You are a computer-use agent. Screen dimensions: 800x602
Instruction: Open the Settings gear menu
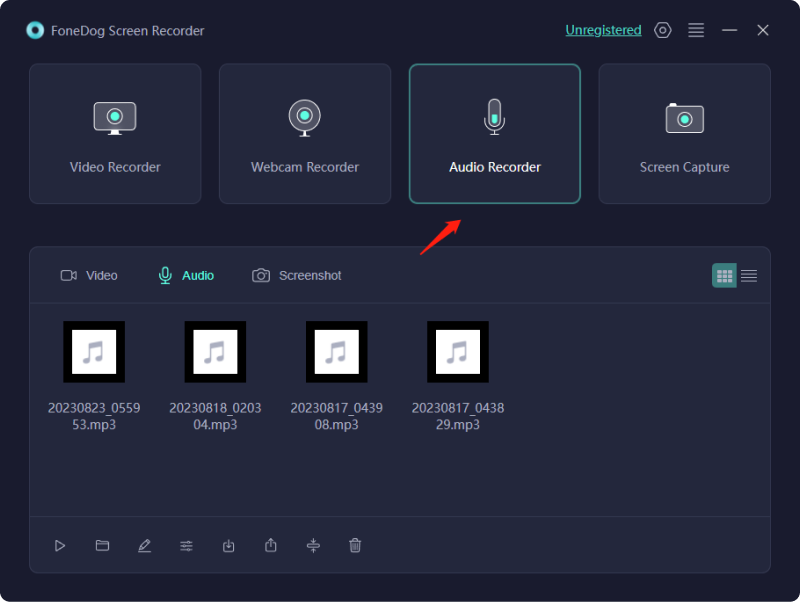pyautogui.click(x=662, y=30)
